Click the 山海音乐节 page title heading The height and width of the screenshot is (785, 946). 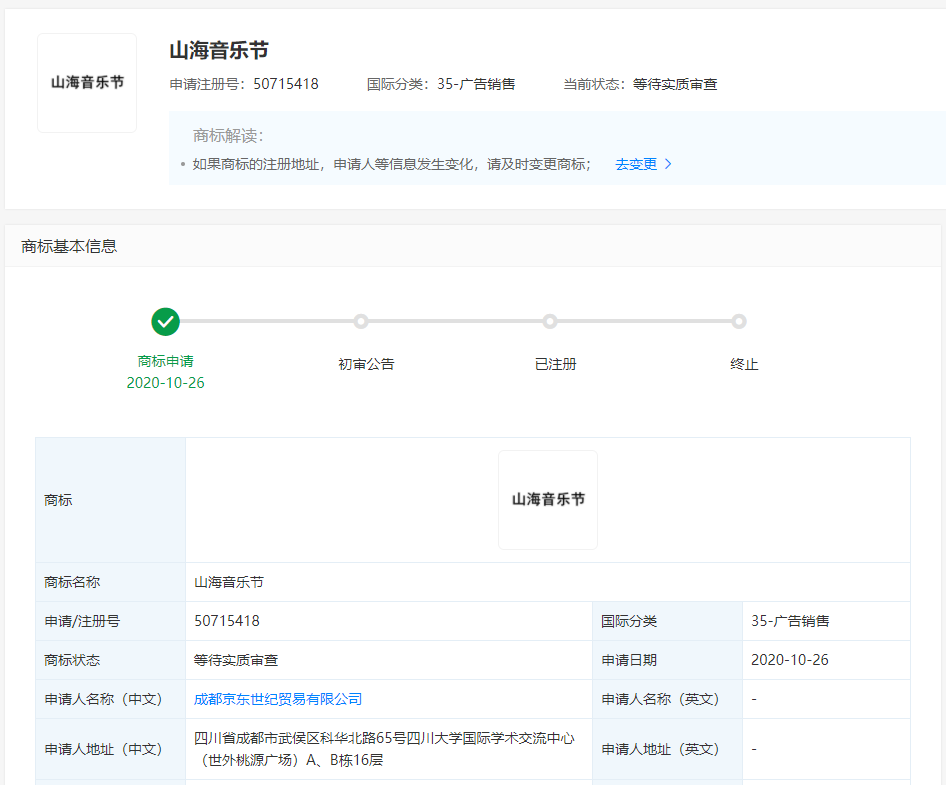(x=219, y=50)
